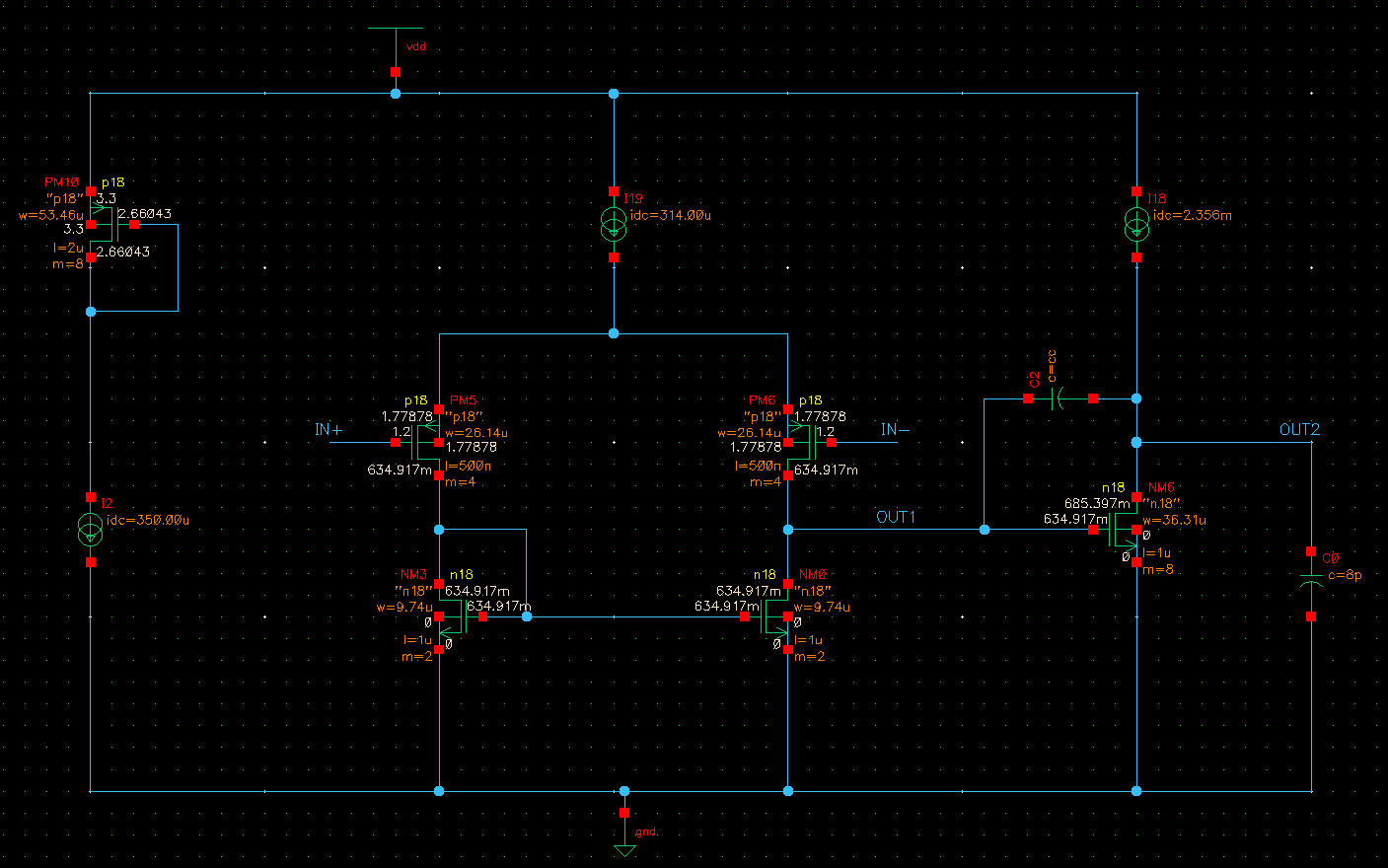Click the NM3 instance name label
Viewport: 1388px width, 868px height.
[x=413, y=574]
